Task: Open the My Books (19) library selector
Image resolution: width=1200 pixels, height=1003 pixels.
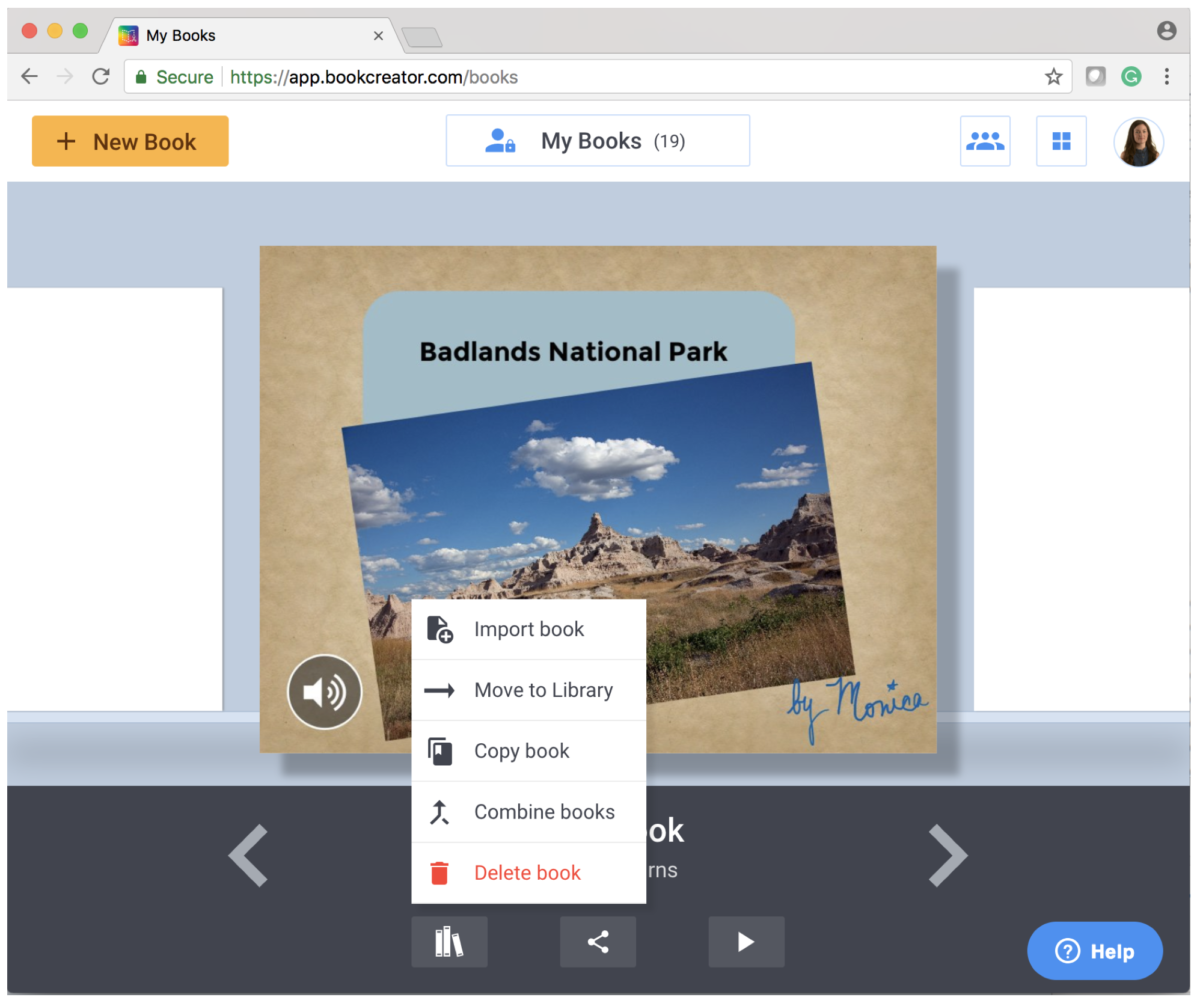Action: (597, 140)
